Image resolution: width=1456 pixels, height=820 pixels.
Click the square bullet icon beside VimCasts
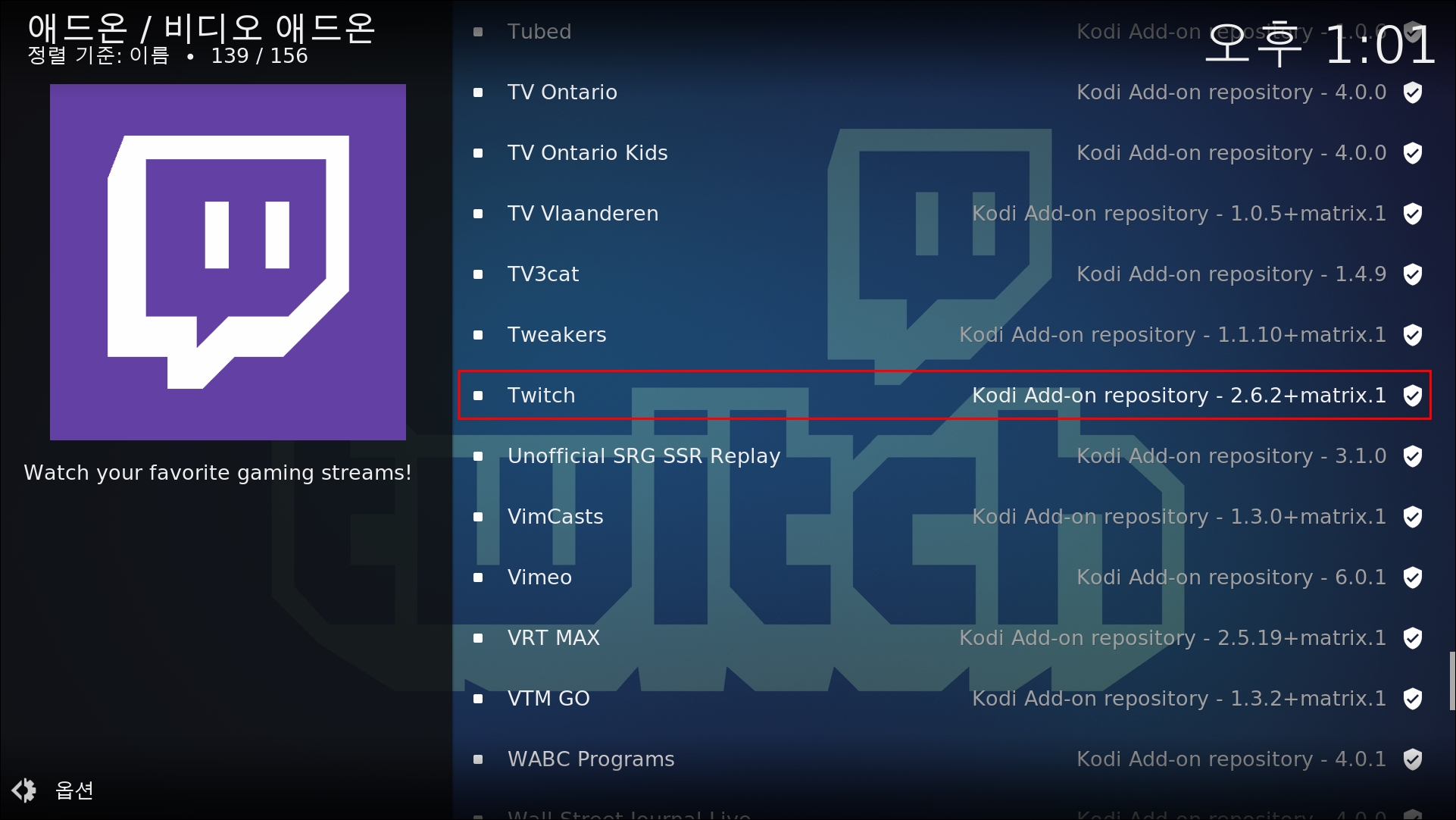point(478,517)
